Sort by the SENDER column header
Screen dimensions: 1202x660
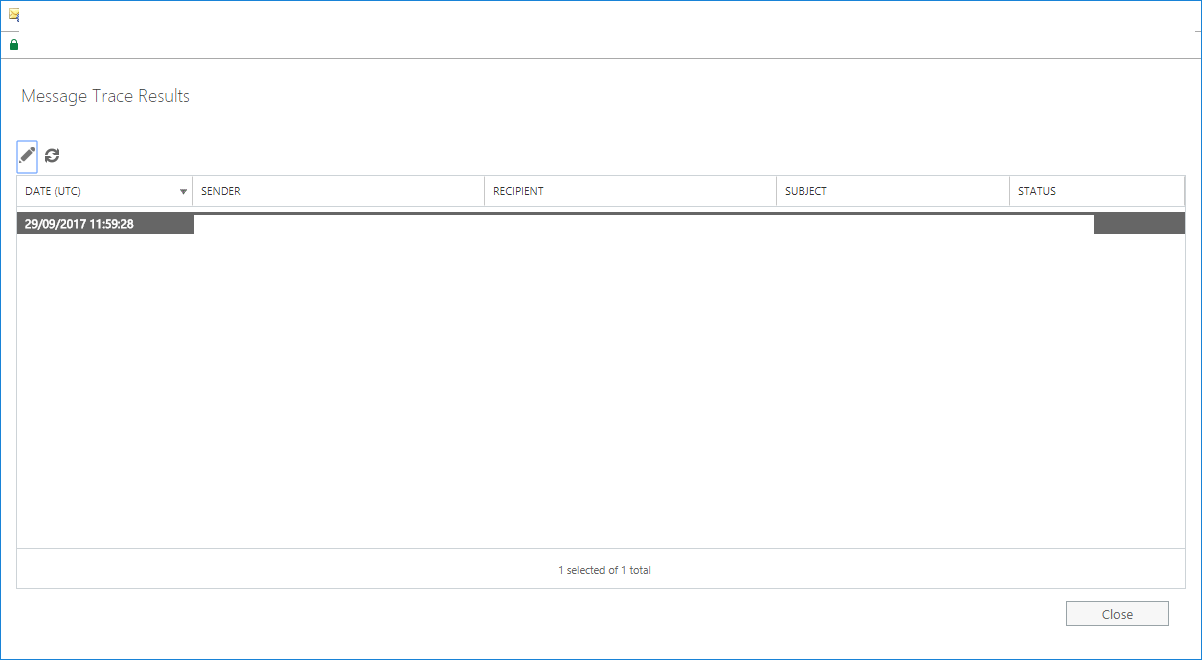pyautogui.click(x=339, y=191)
